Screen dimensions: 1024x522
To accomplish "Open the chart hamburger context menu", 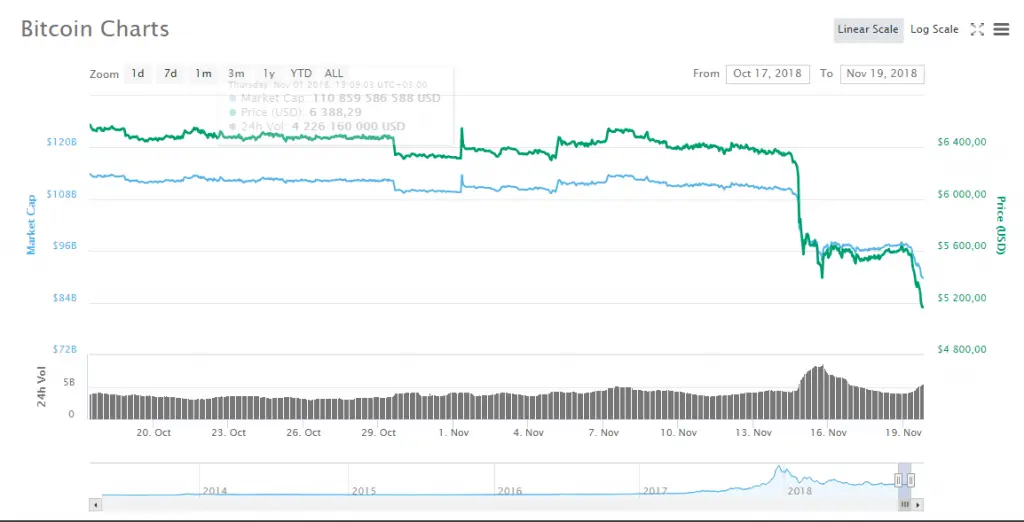I will (1001, 29).
